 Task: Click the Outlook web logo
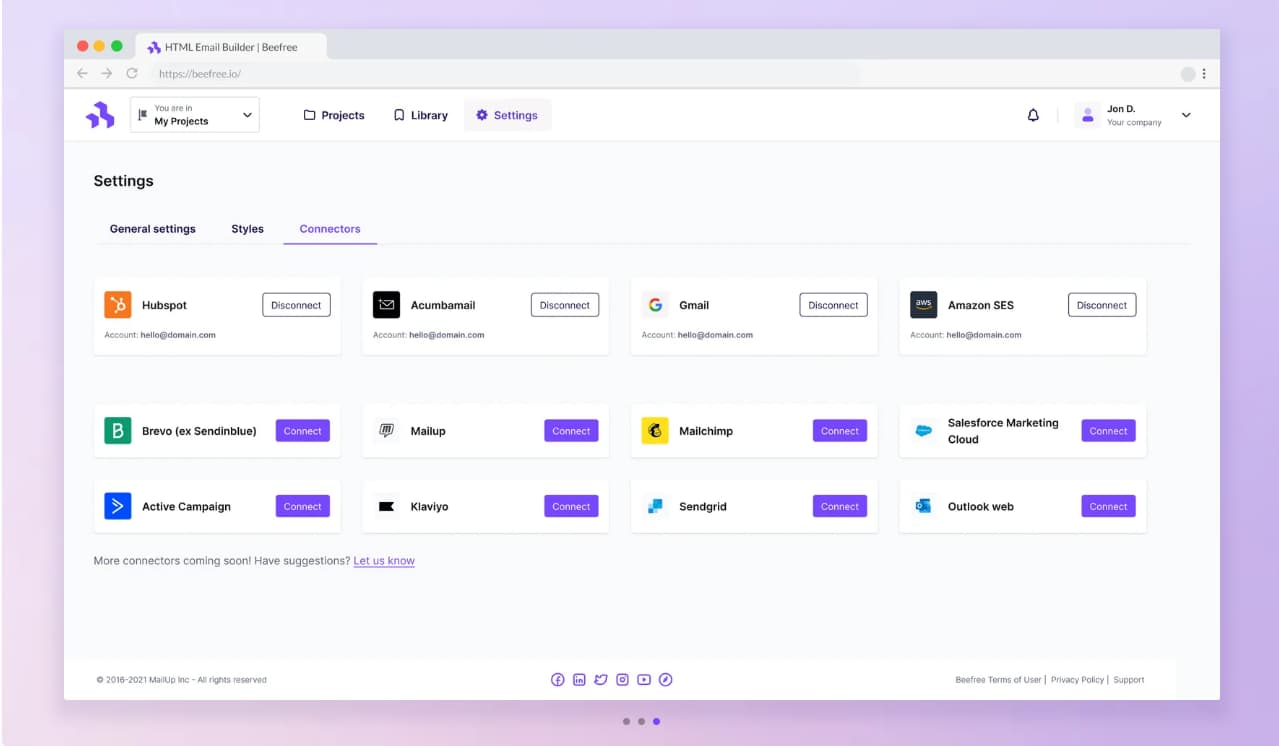(923, 506)
